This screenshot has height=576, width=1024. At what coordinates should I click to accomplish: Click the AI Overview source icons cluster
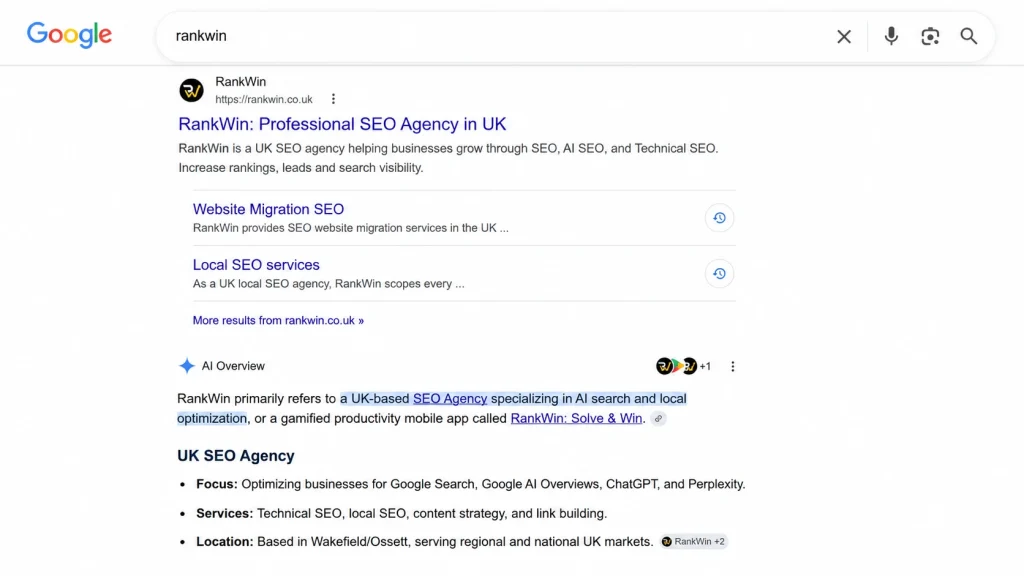click(683, 366)
